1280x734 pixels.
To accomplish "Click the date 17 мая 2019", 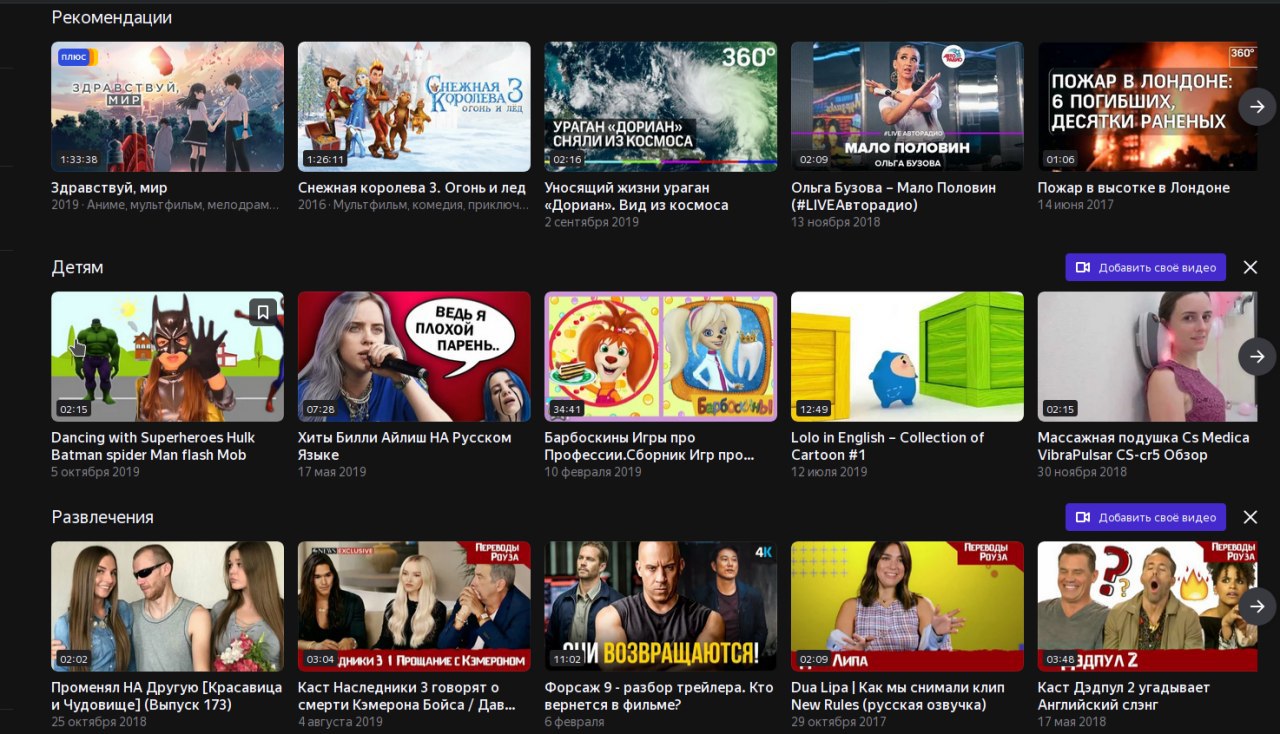I will click(332, 472).
